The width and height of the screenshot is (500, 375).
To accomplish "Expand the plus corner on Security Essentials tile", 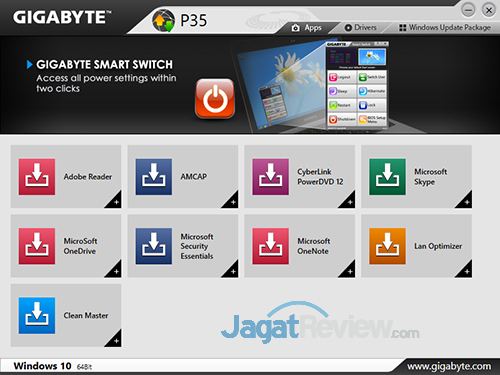I will coord(232,271).
